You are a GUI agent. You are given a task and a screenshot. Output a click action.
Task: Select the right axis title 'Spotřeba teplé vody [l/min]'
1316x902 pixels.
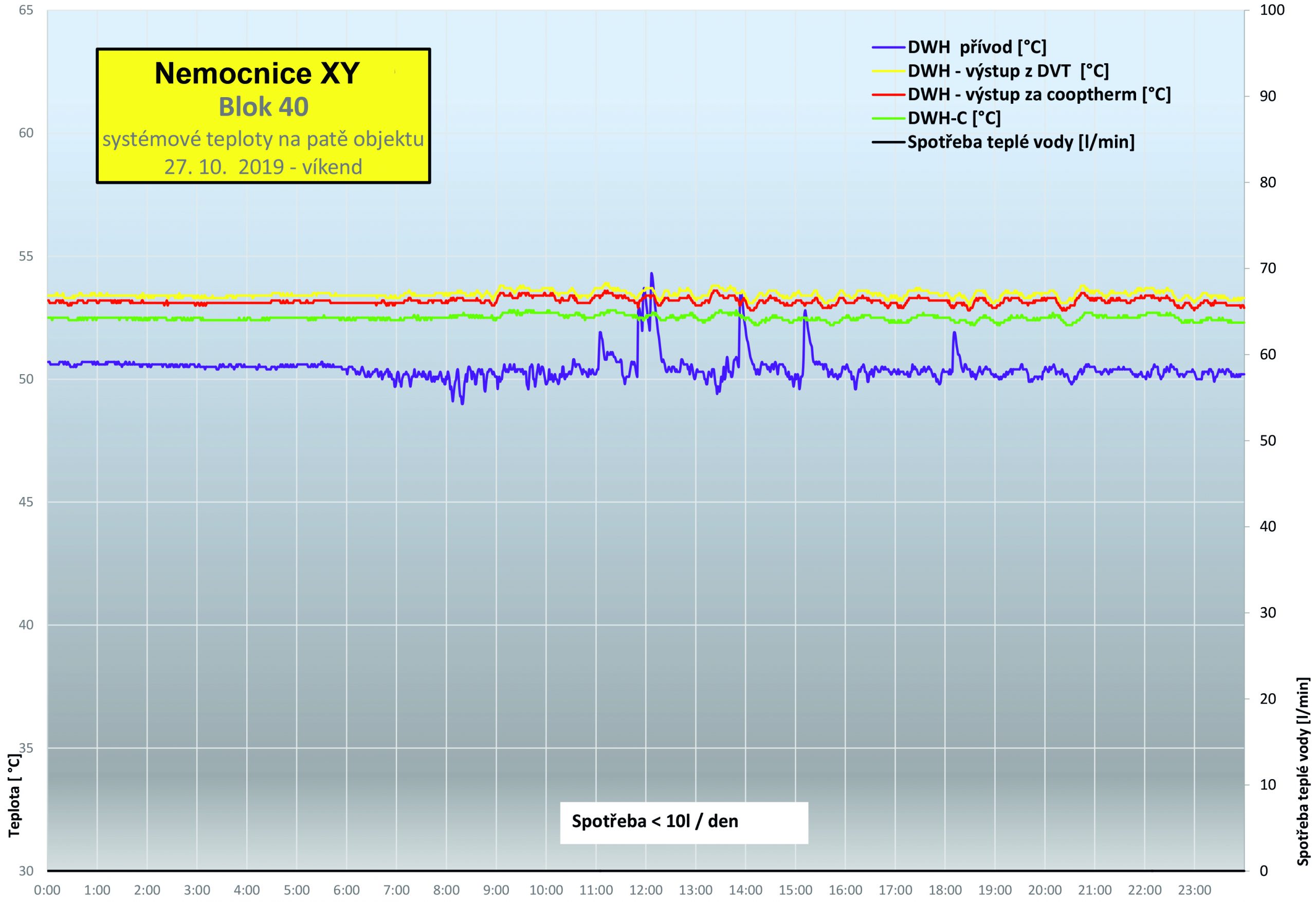(x=1304, y=771)
